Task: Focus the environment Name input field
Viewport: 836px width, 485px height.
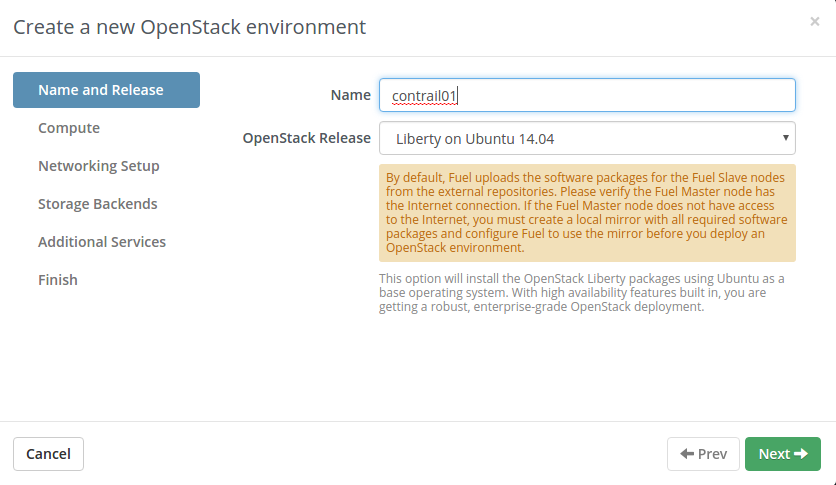Action: coord(587,95)
